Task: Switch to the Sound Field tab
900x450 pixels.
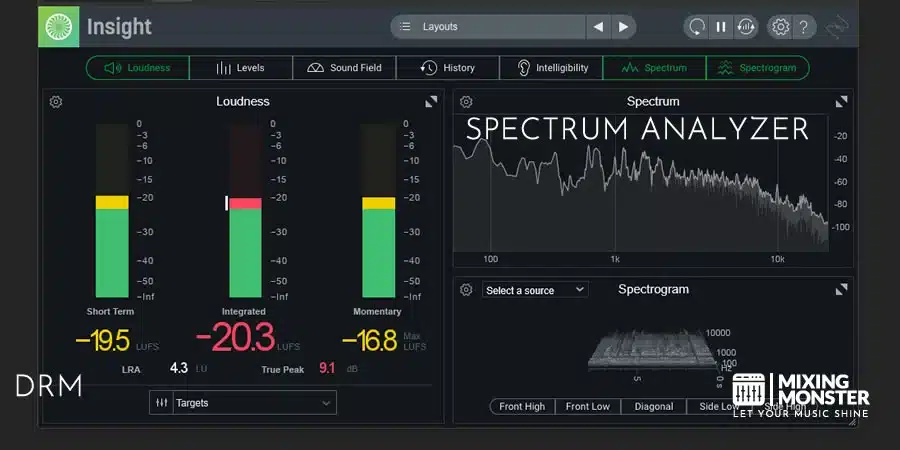Action: [x=344, y=68]
